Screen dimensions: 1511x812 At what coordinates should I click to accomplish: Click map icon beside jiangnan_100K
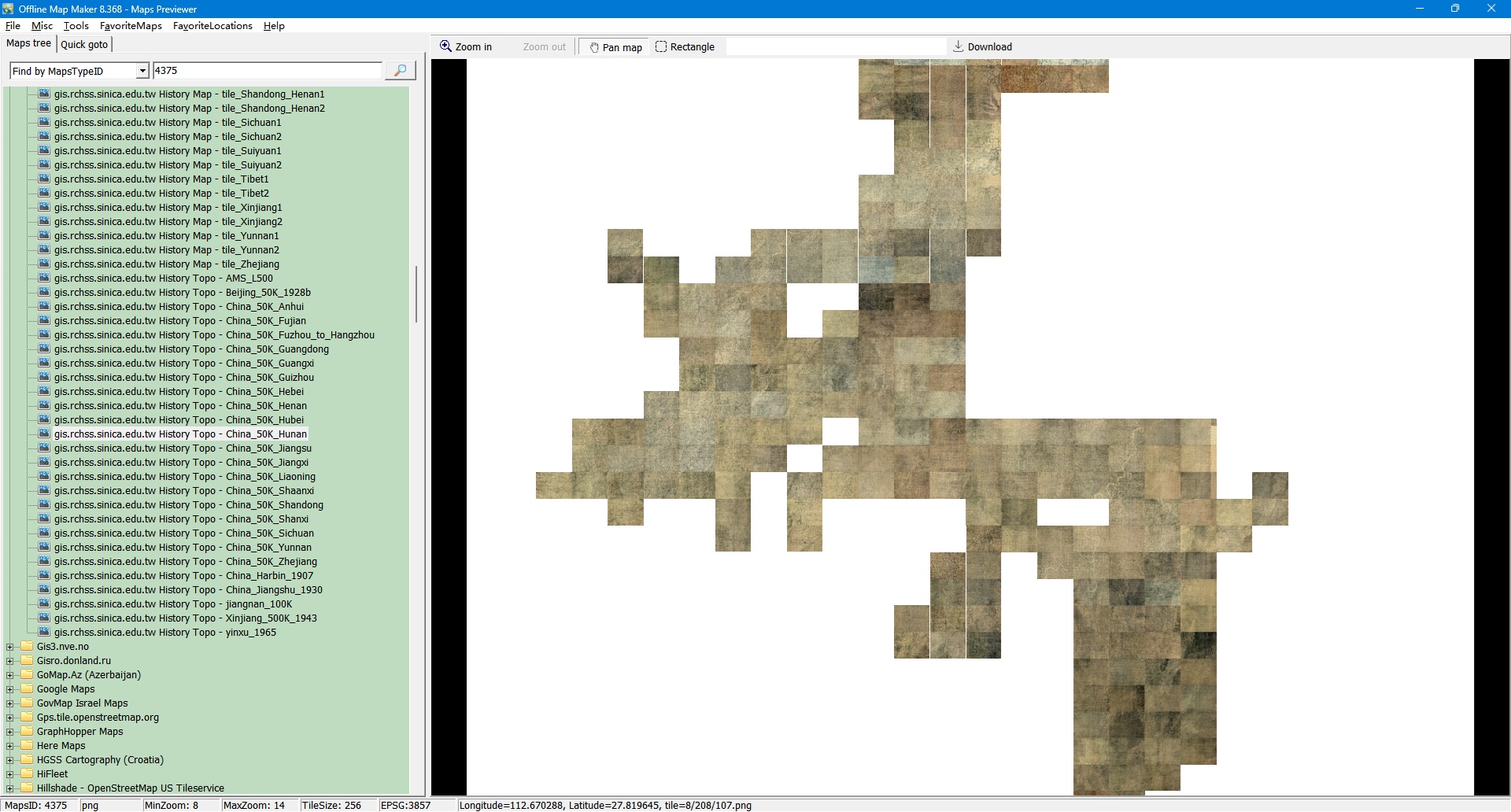tap(44, 604)
